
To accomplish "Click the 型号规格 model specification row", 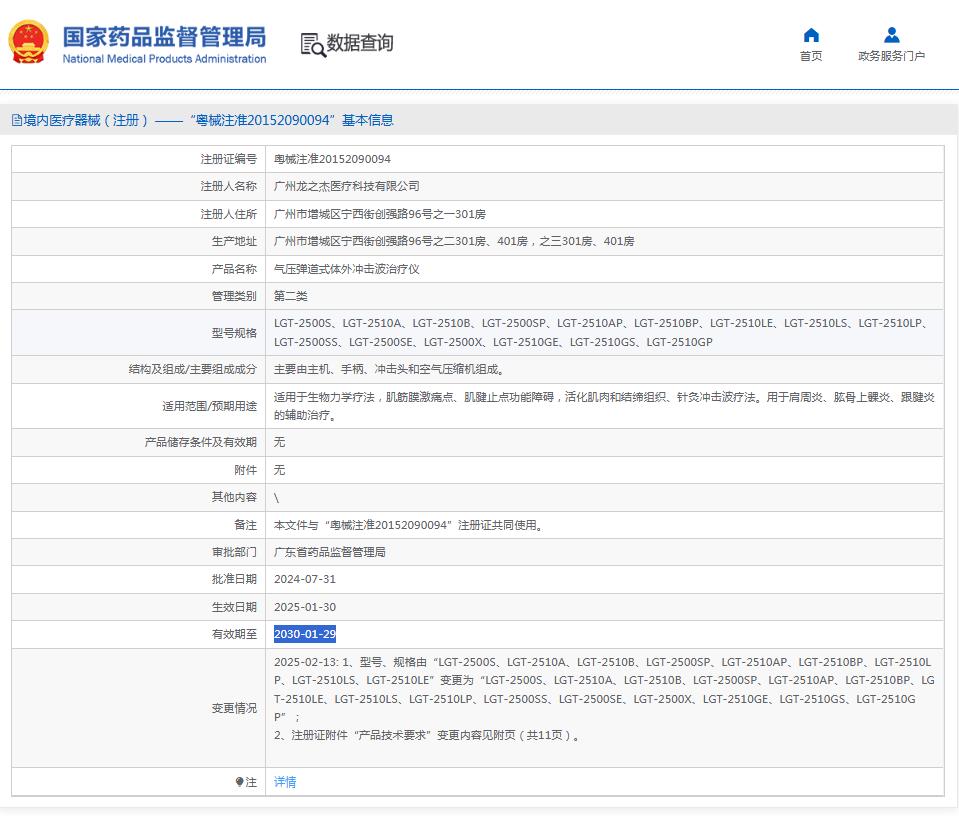I will coord(500,331).
